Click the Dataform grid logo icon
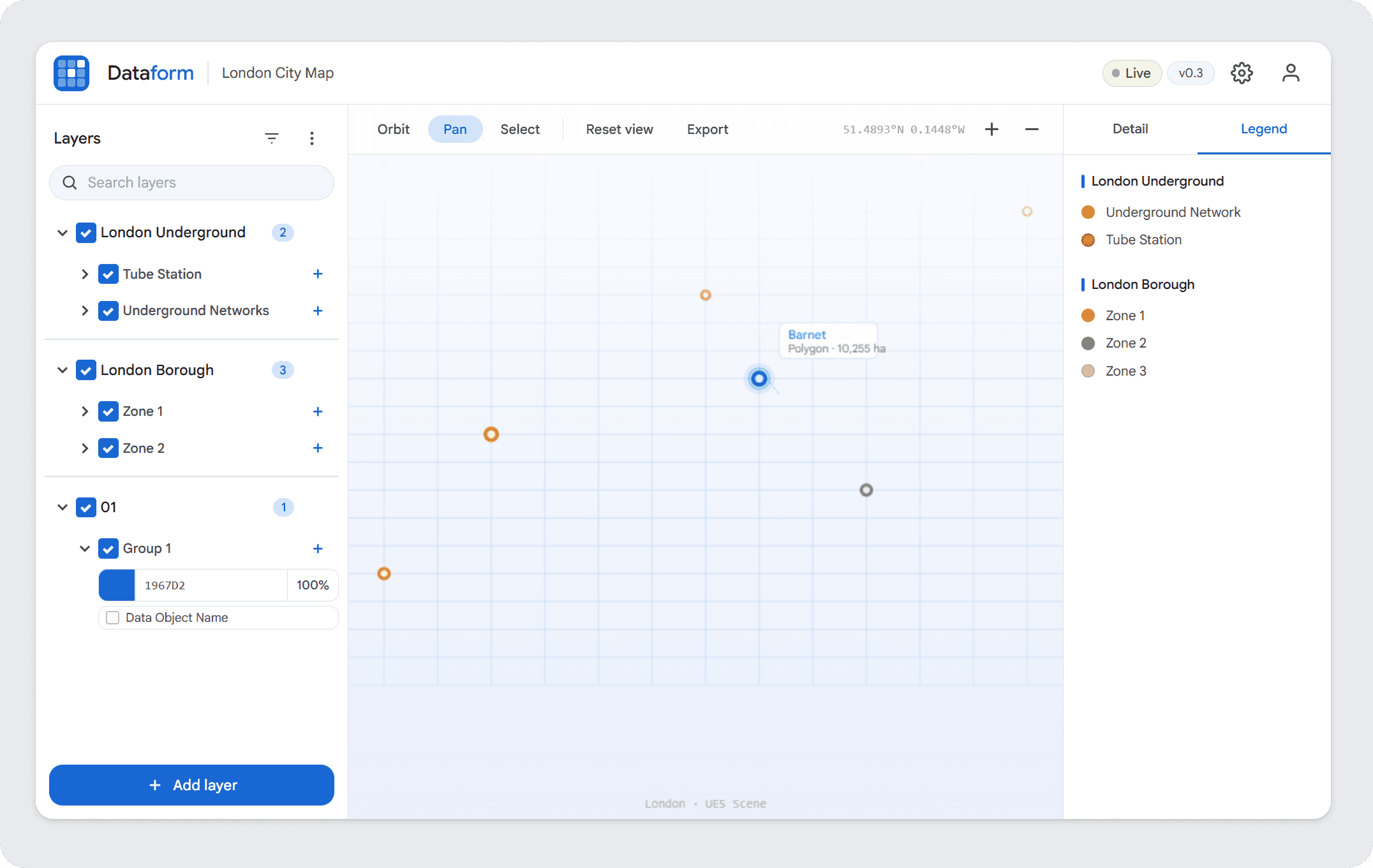This screenshot has height=868, width=1373. (71, 73)
